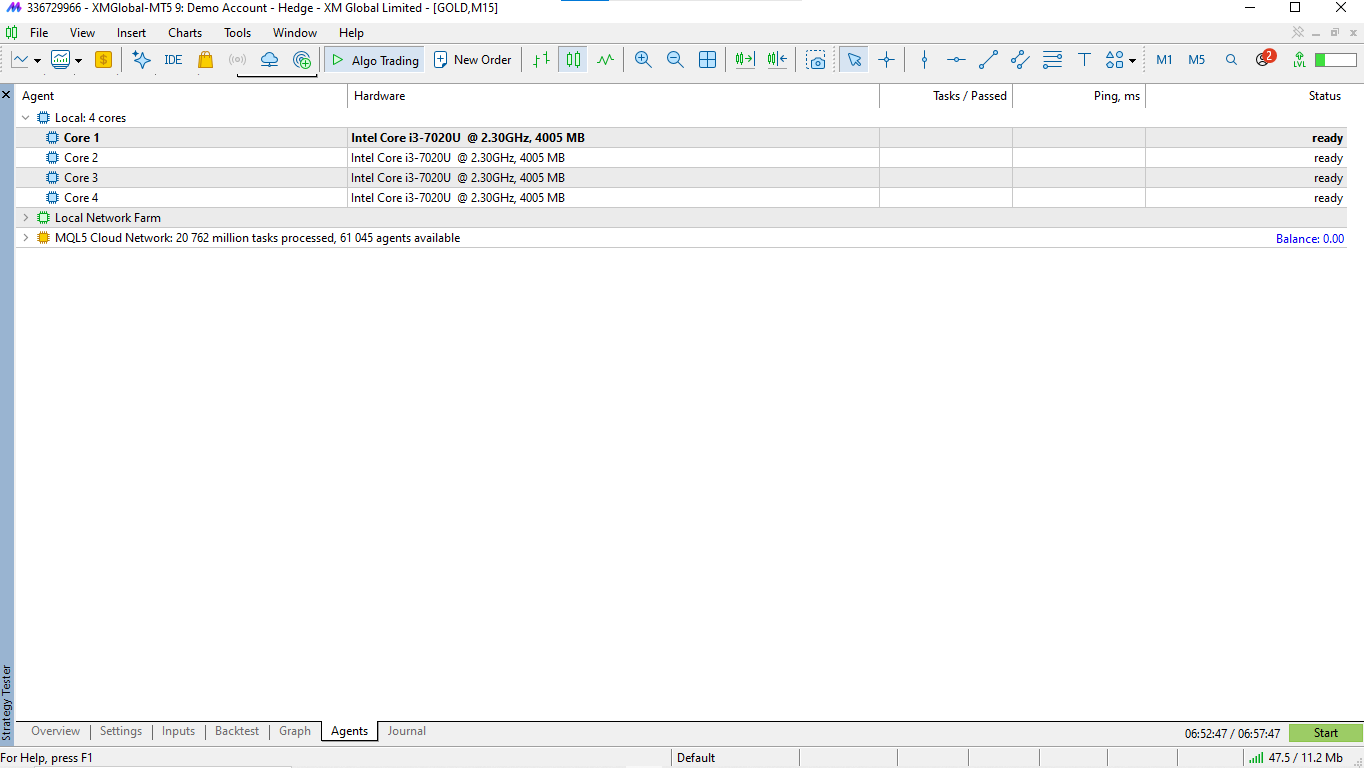The height and width of the screenshot is (768, 1364).
Task: Tile chart windows with grid icon
Action: (x=707, y=60)
